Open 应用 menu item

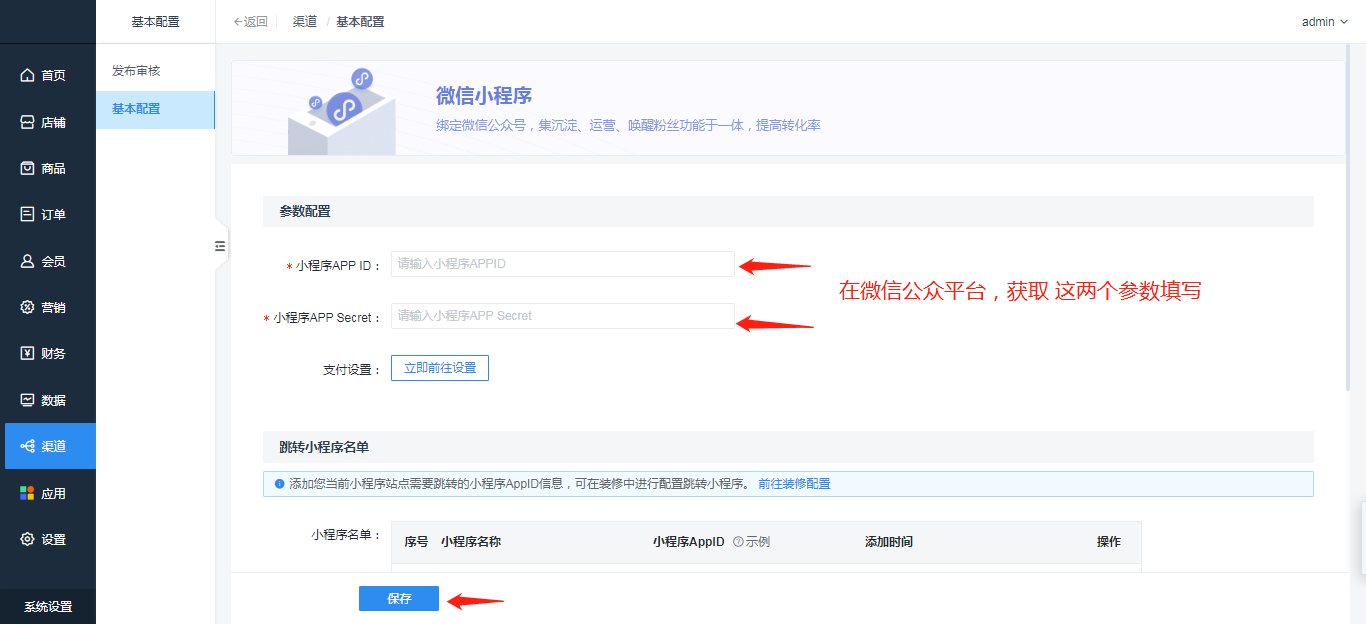click(48, 493)
